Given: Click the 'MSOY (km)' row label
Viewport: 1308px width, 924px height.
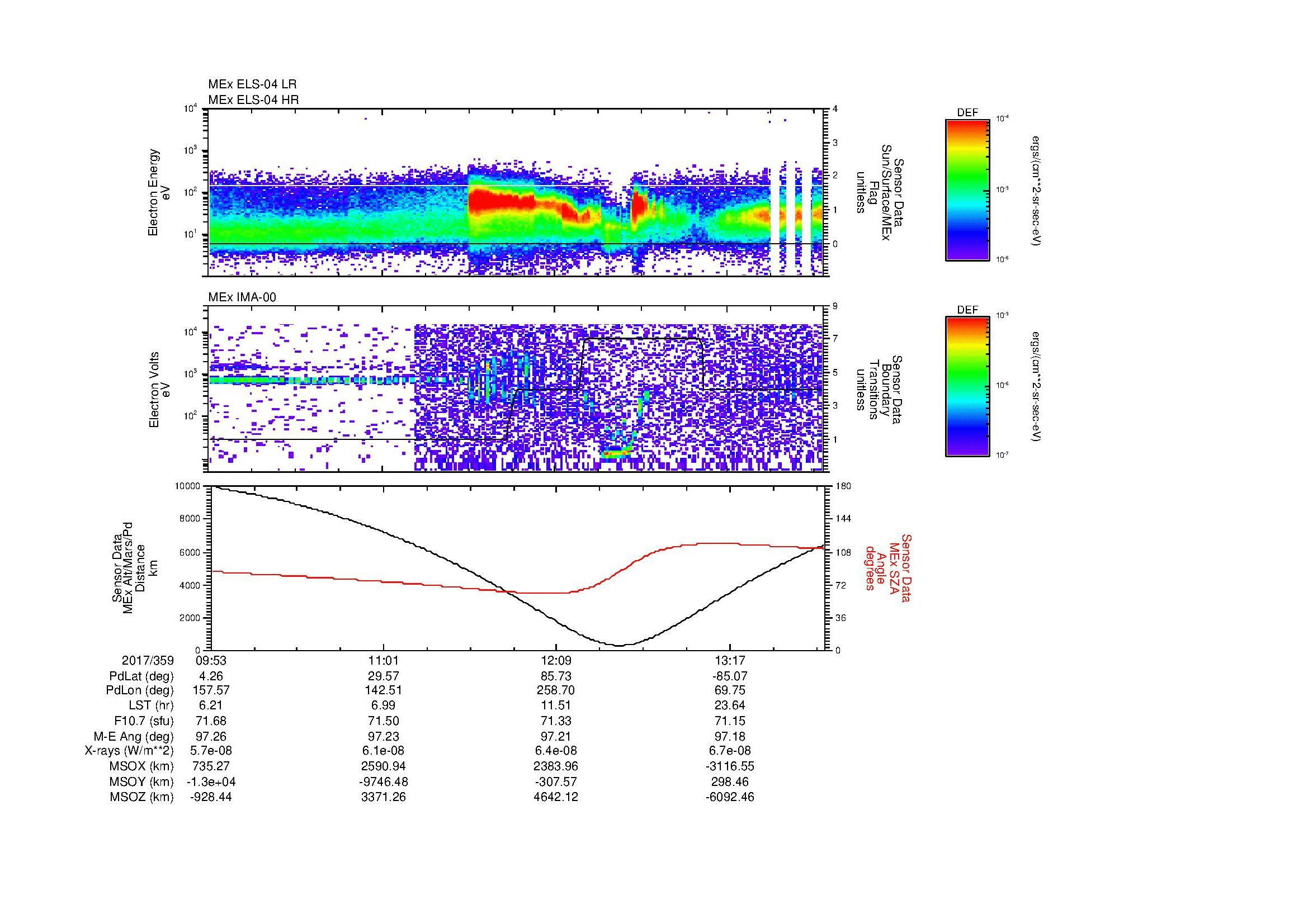Looking at the screenshot, I should 141,781.
